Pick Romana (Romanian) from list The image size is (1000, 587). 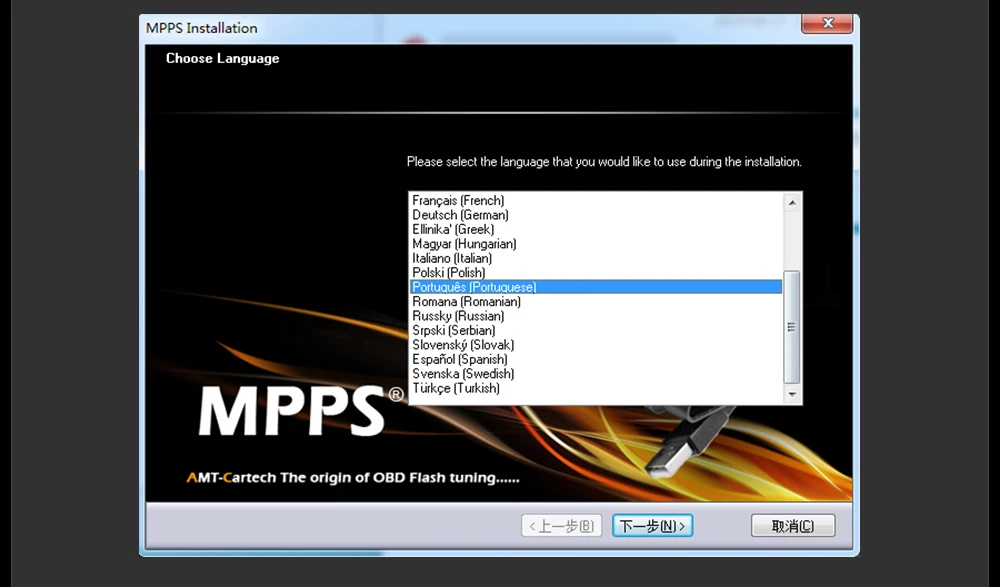point(596,302)
